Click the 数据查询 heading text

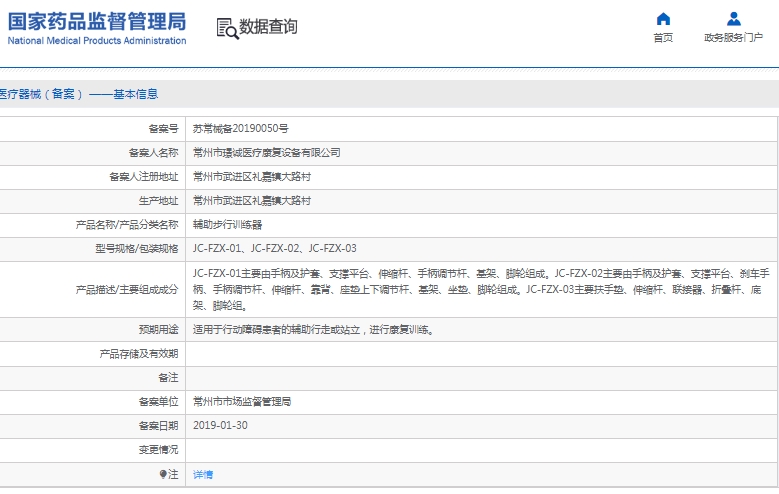point(268,27)
